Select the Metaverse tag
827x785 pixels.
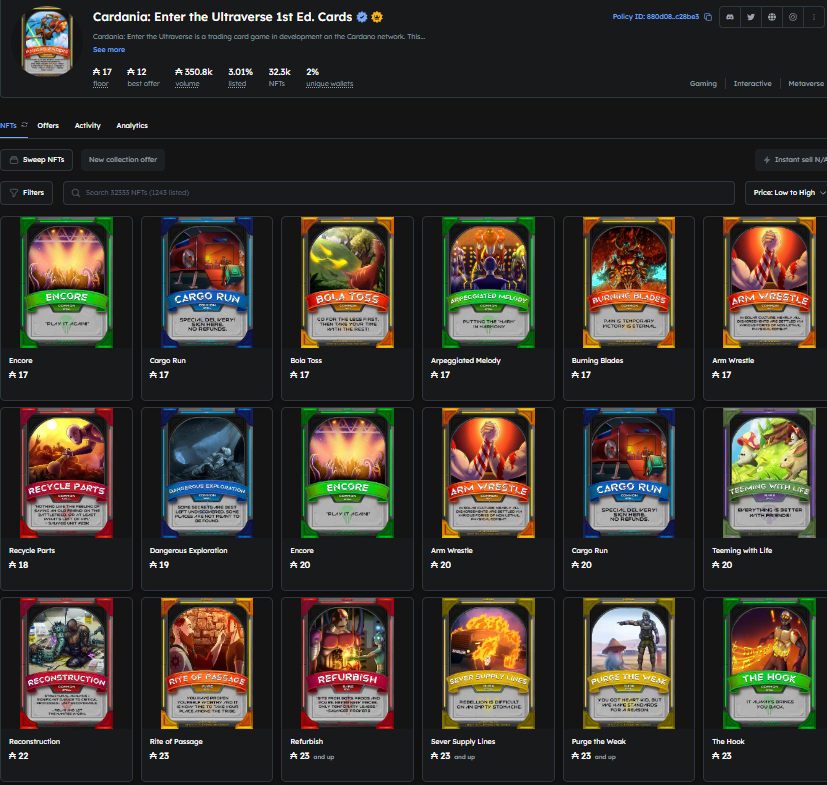click(x=806, y=83)
